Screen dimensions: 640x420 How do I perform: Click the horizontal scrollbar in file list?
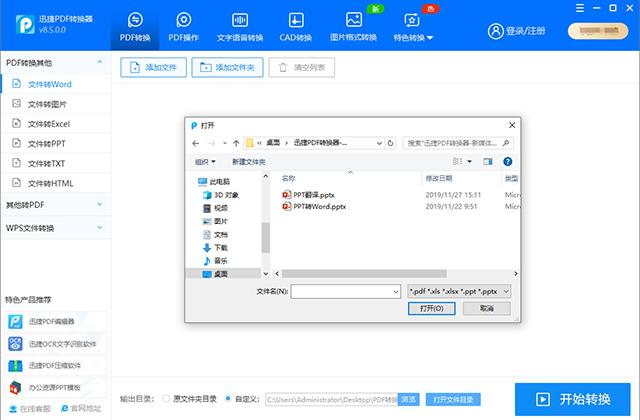tap(364, 273)
